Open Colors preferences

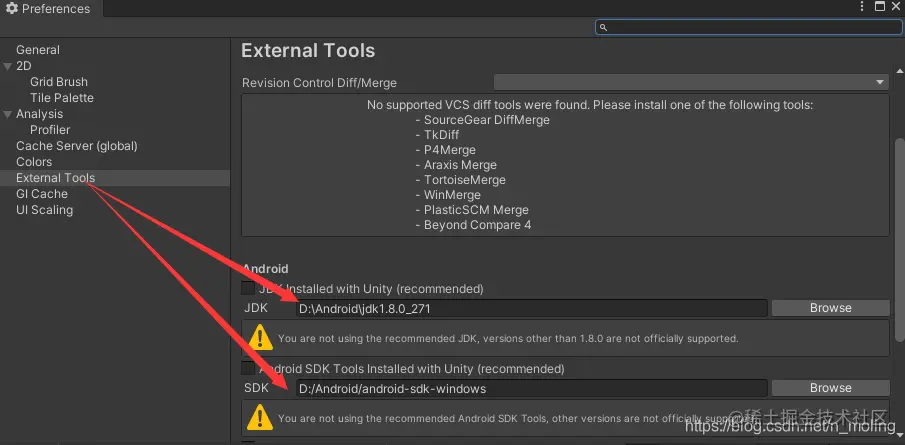coord(34,162)
